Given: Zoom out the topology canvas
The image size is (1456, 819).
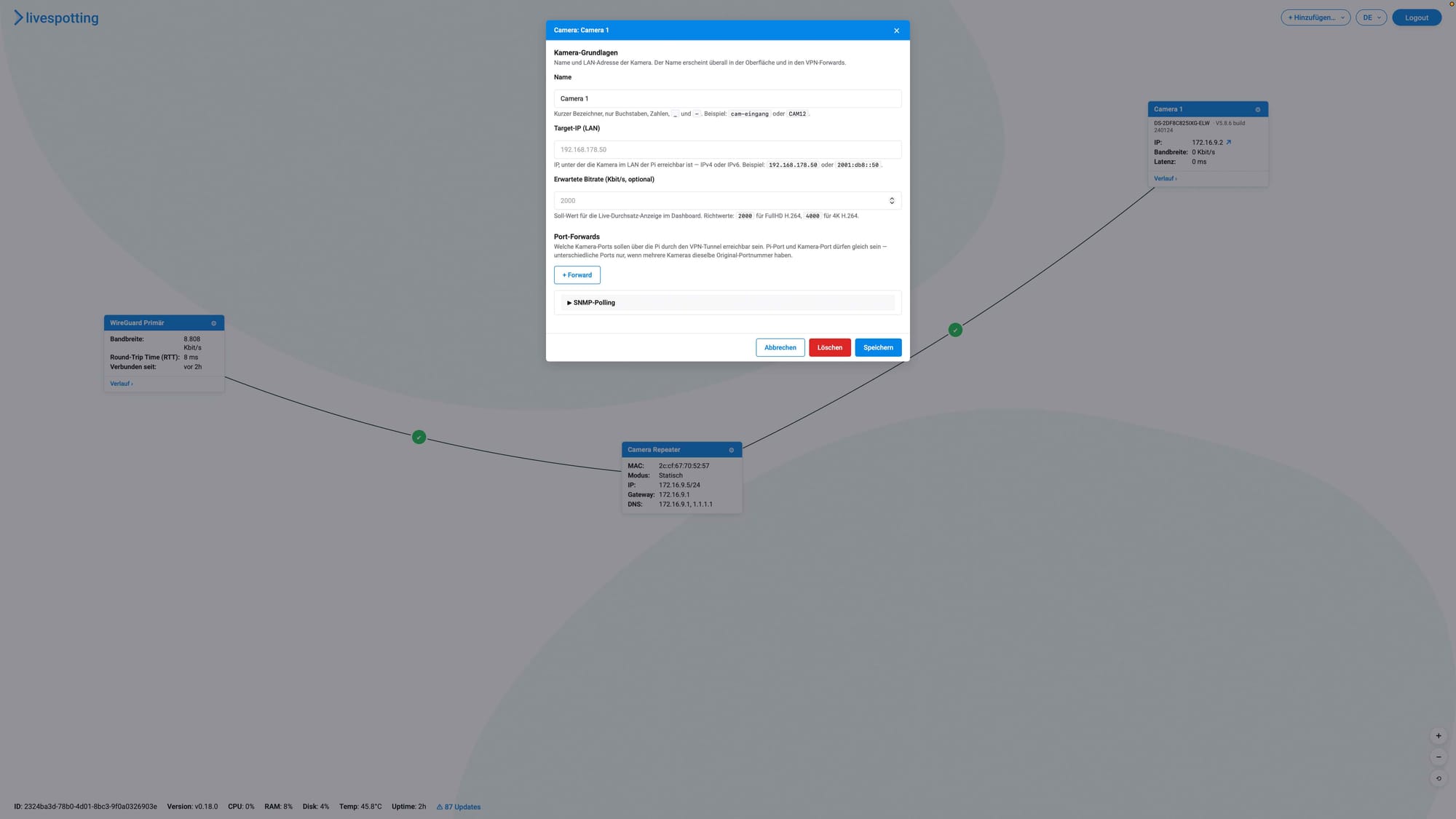Looking at the screenshot, I should pyautogui.click(x=1439, y=757).
